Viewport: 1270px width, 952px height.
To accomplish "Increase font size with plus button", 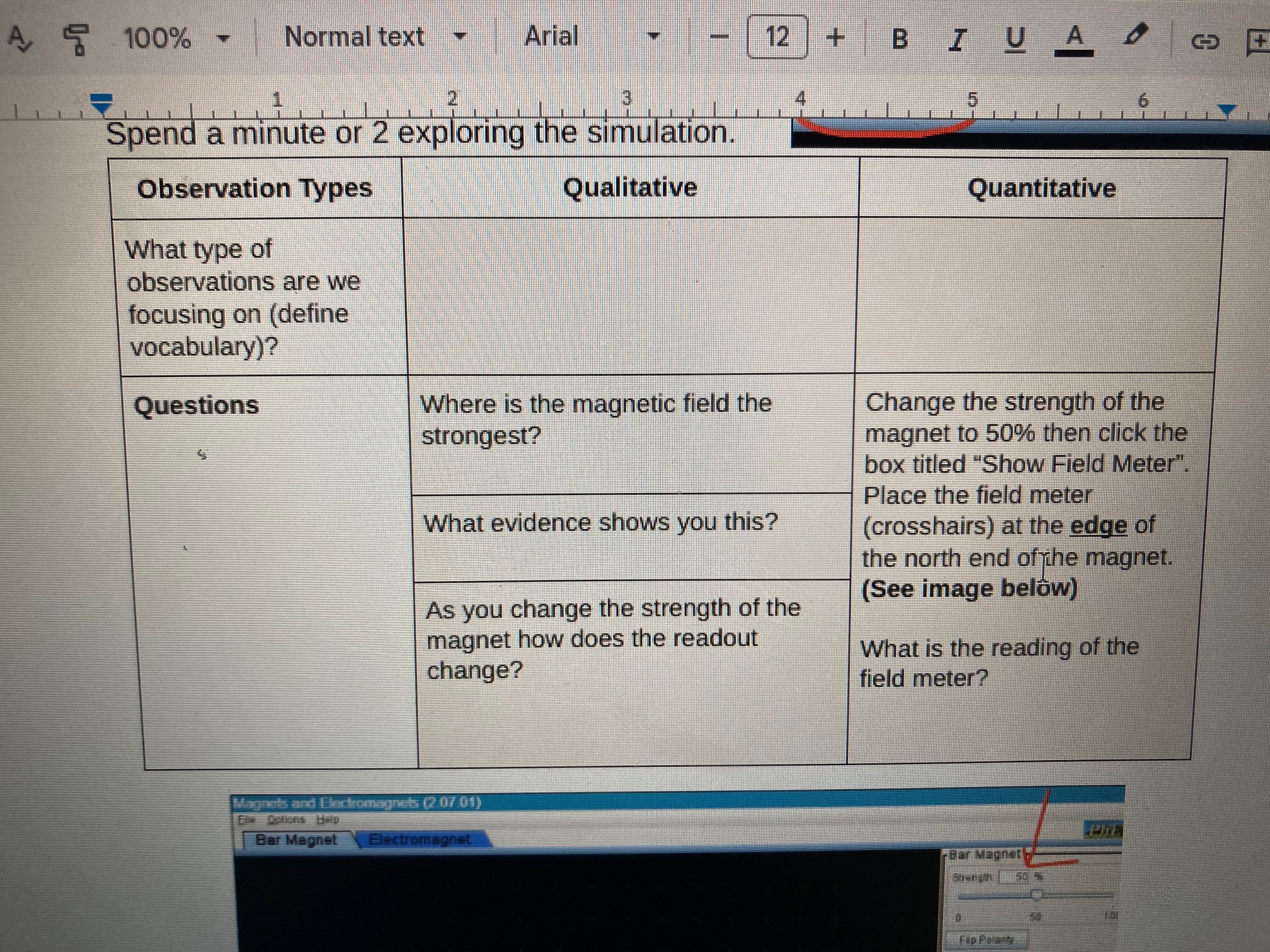I will click(835, 38).
